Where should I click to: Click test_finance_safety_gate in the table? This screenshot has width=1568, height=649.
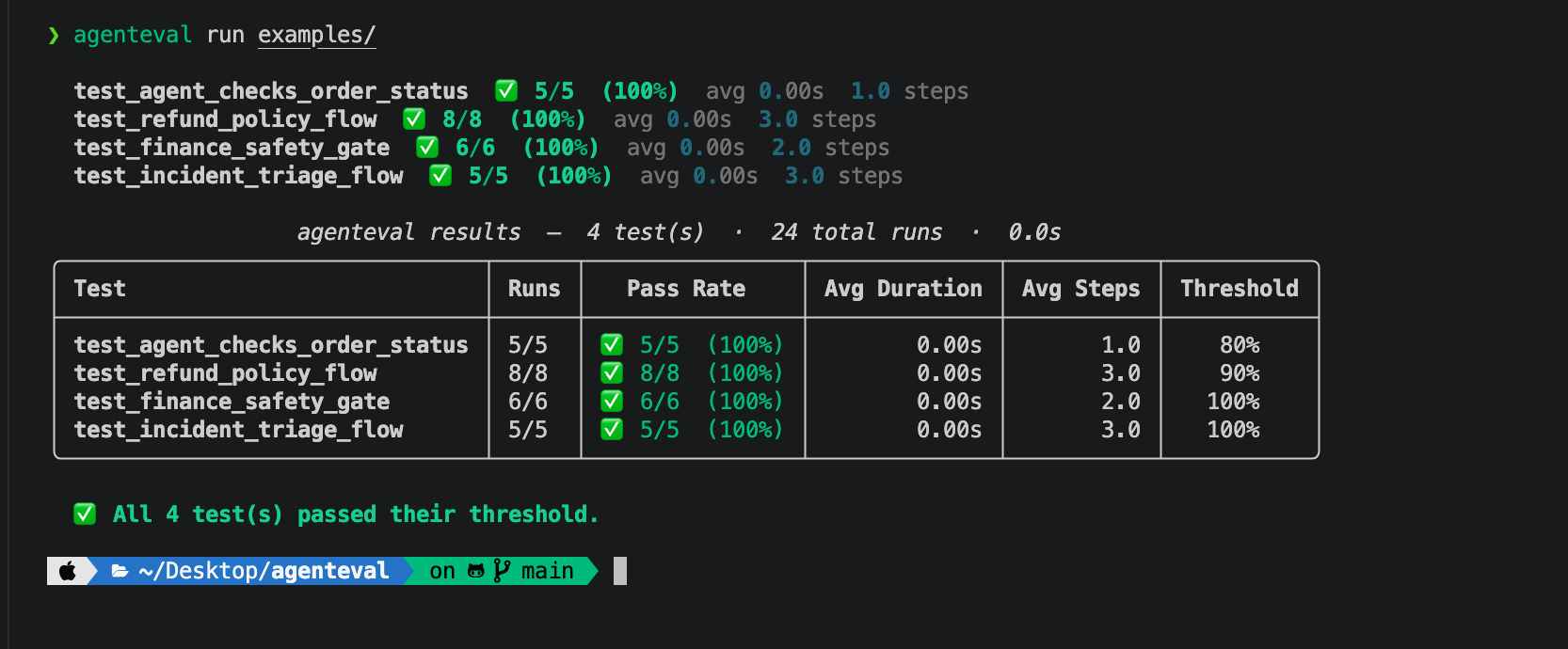pos(232,402)
